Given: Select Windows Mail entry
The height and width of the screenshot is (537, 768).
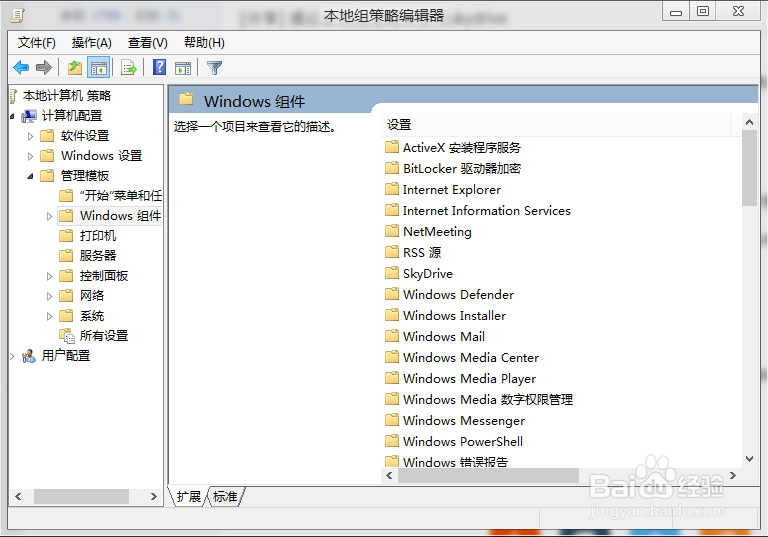Looking at the screenshot, I should (x=444, y=337).
